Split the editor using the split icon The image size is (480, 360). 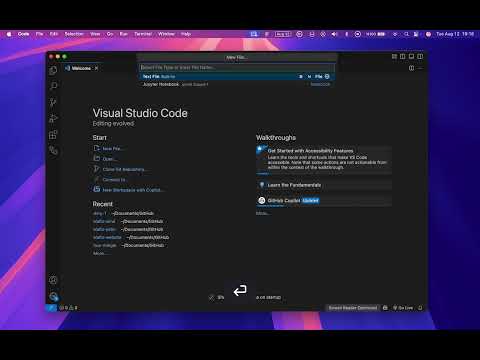tap(411, 68)
